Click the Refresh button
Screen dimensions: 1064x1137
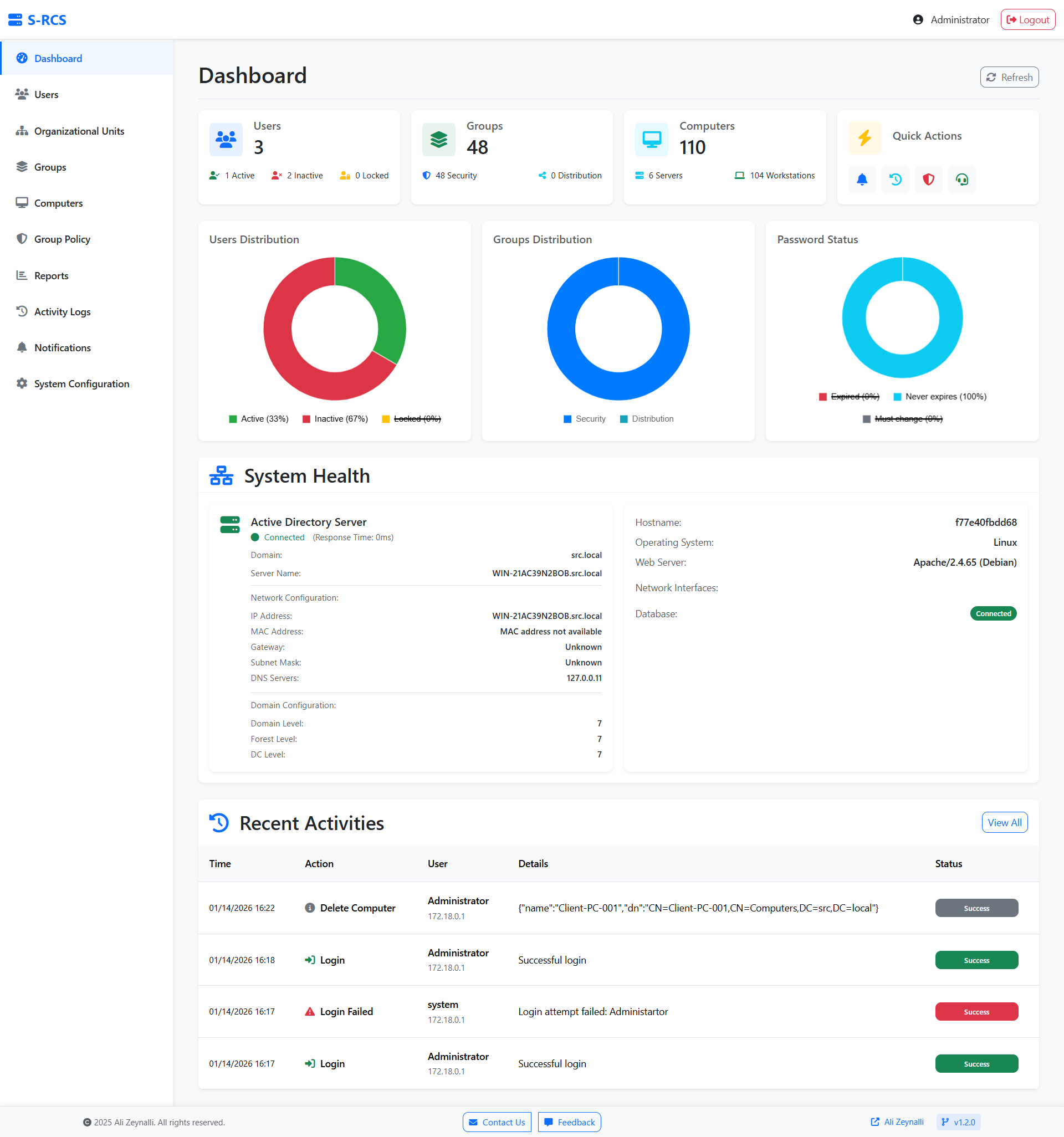pos(1009,77)
